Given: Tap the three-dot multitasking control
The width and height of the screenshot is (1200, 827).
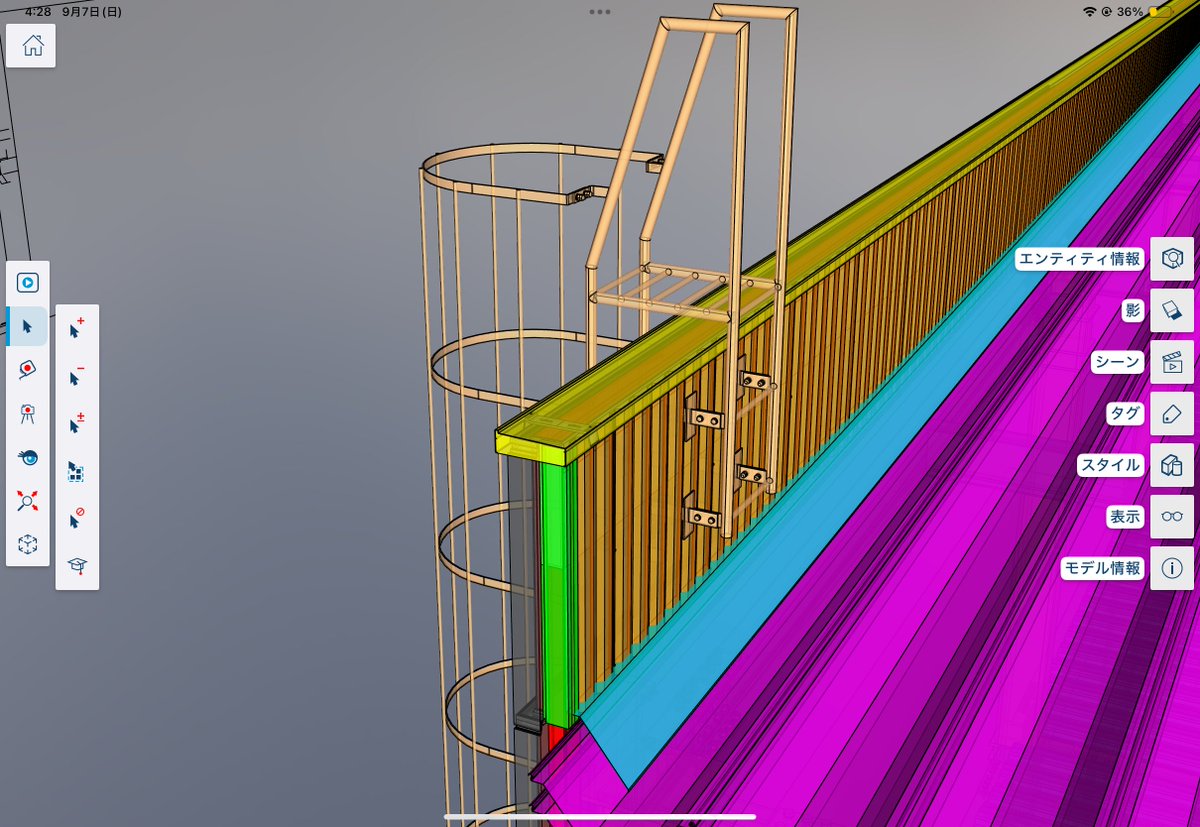Looking at the screenshot, I should click(600, 12).
